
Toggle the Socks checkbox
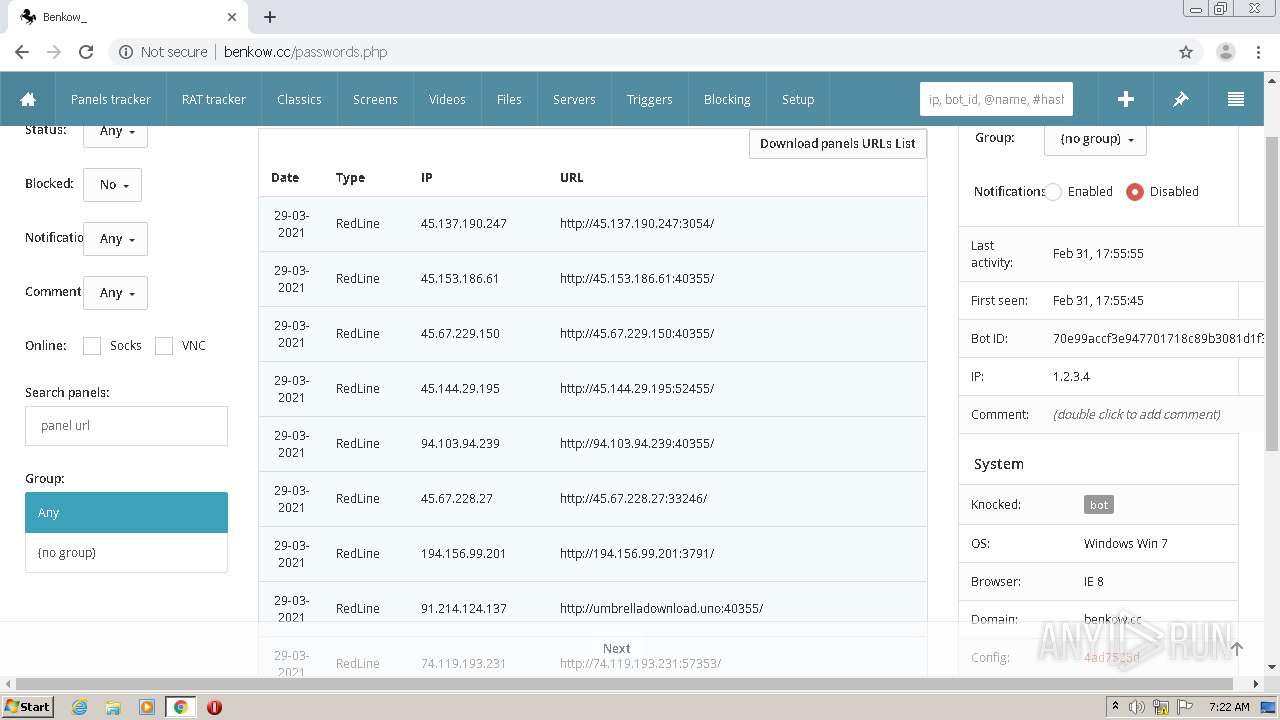(92, 346)
